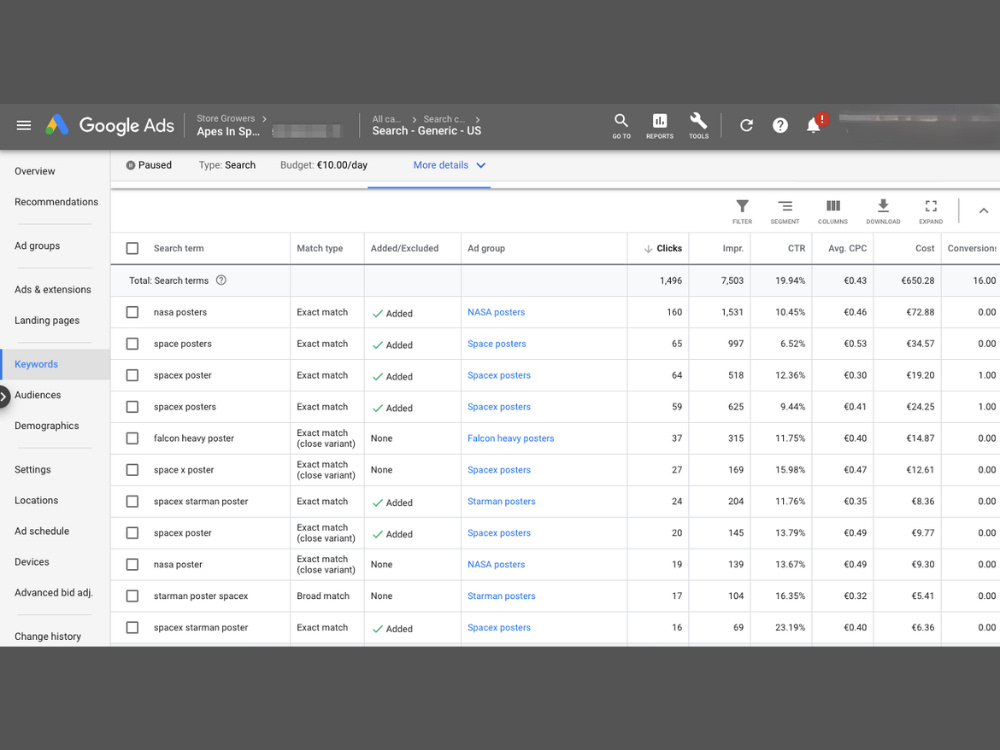Click the Total Search terms help icon
Viewport: 1000px width, 750px height.
pos(221,280)
